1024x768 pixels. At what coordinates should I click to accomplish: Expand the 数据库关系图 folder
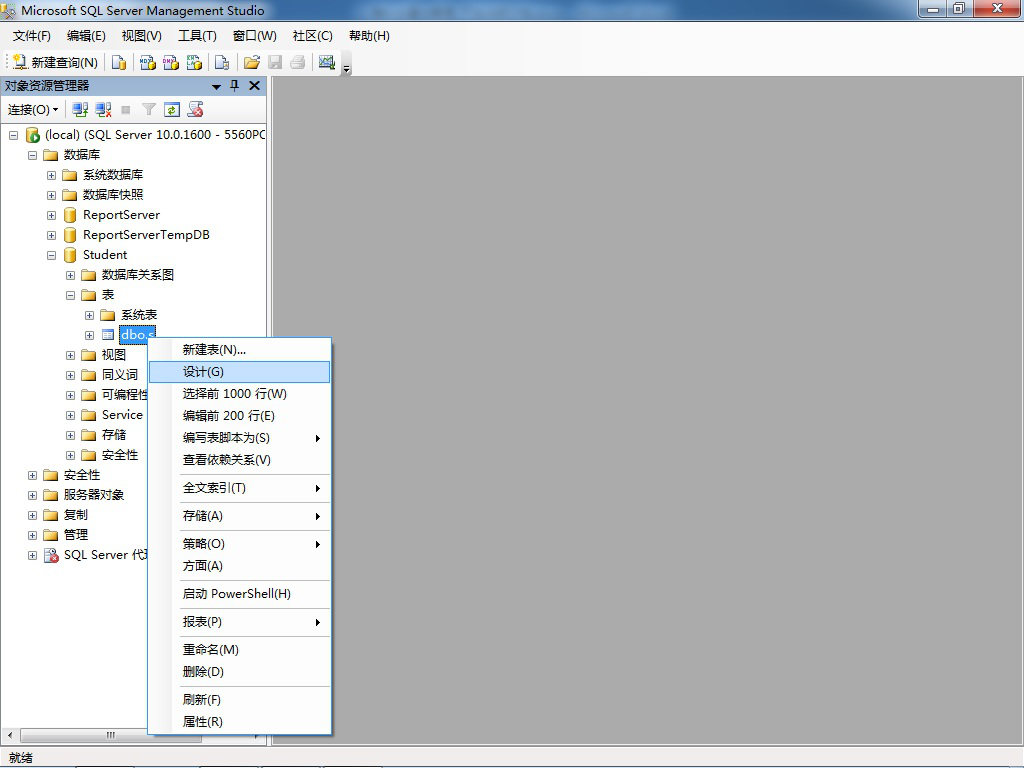(70, 275)
